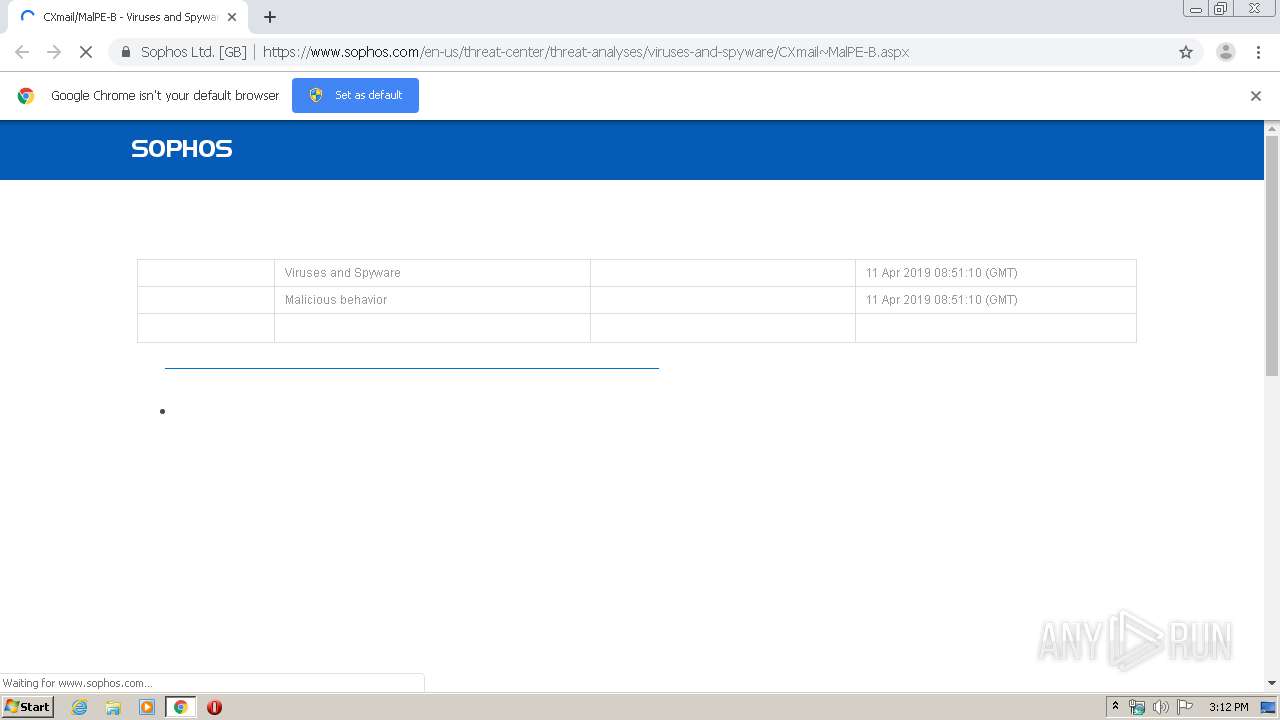Image resolution: width=1280 pixels, height=720 pixels.
Task: Click the Chrome logo in the notification bar
Action: tap(26, 96)
